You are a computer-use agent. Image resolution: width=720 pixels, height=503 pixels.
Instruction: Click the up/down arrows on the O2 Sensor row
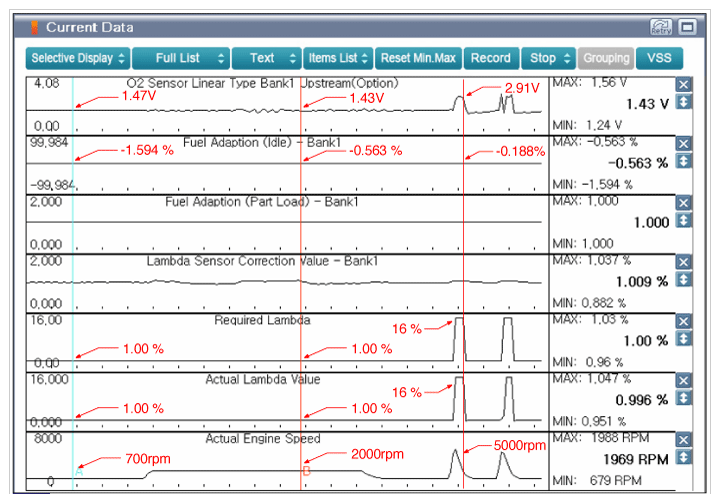click(684, 103)
